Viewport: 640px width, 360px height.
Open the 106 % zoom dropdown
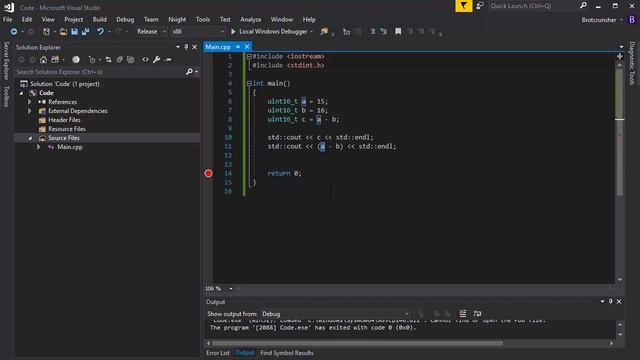(x=231, y=289)
